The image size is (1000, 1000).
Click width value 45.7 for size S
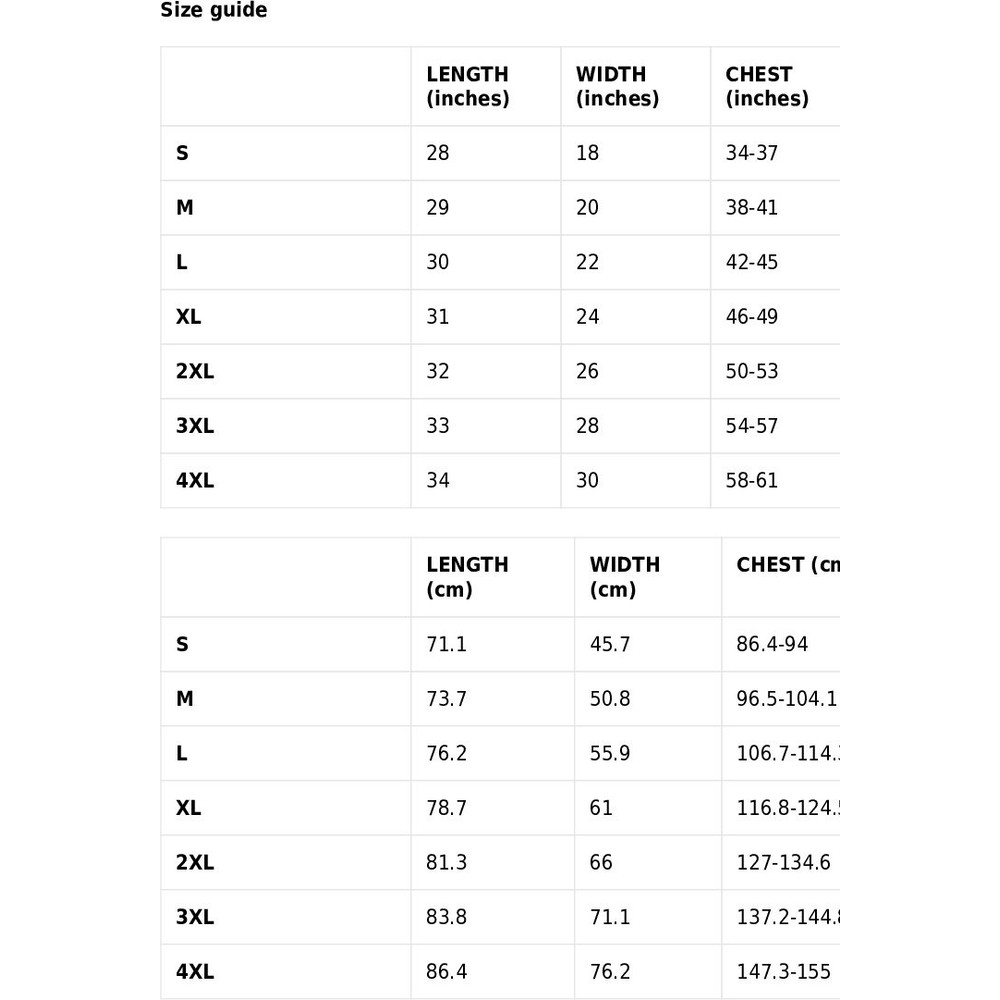(x=609, y=644)
